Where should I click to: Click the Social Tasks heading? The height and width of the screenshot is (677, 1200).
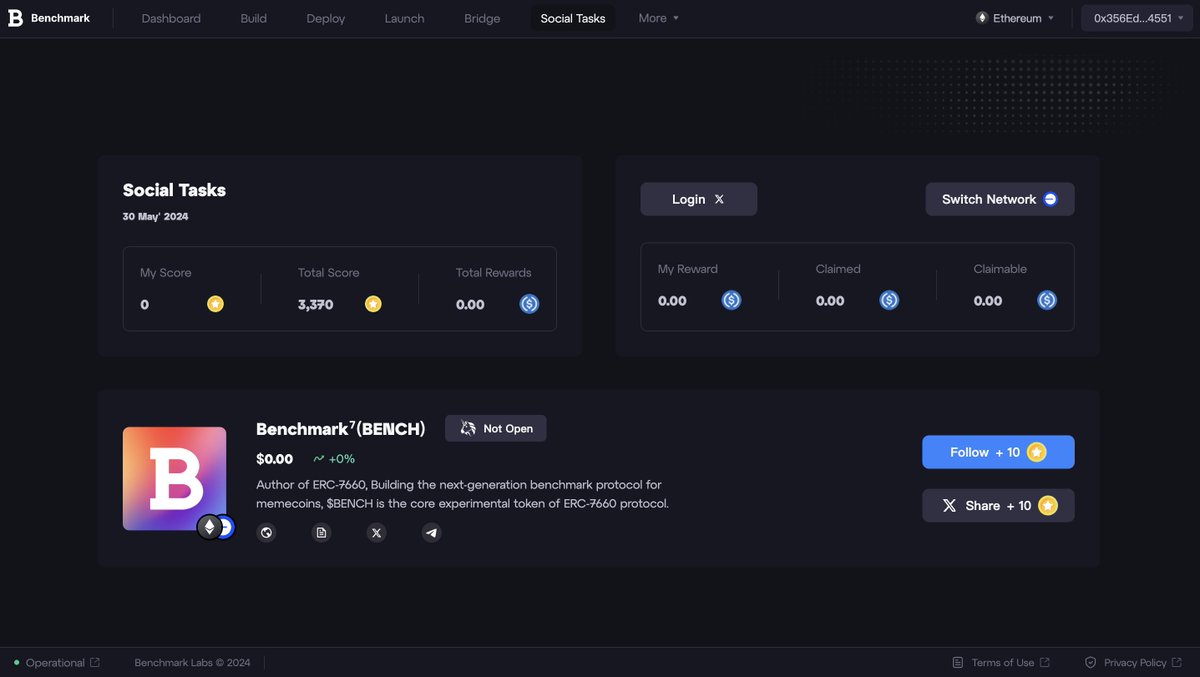tap(174, 190)
